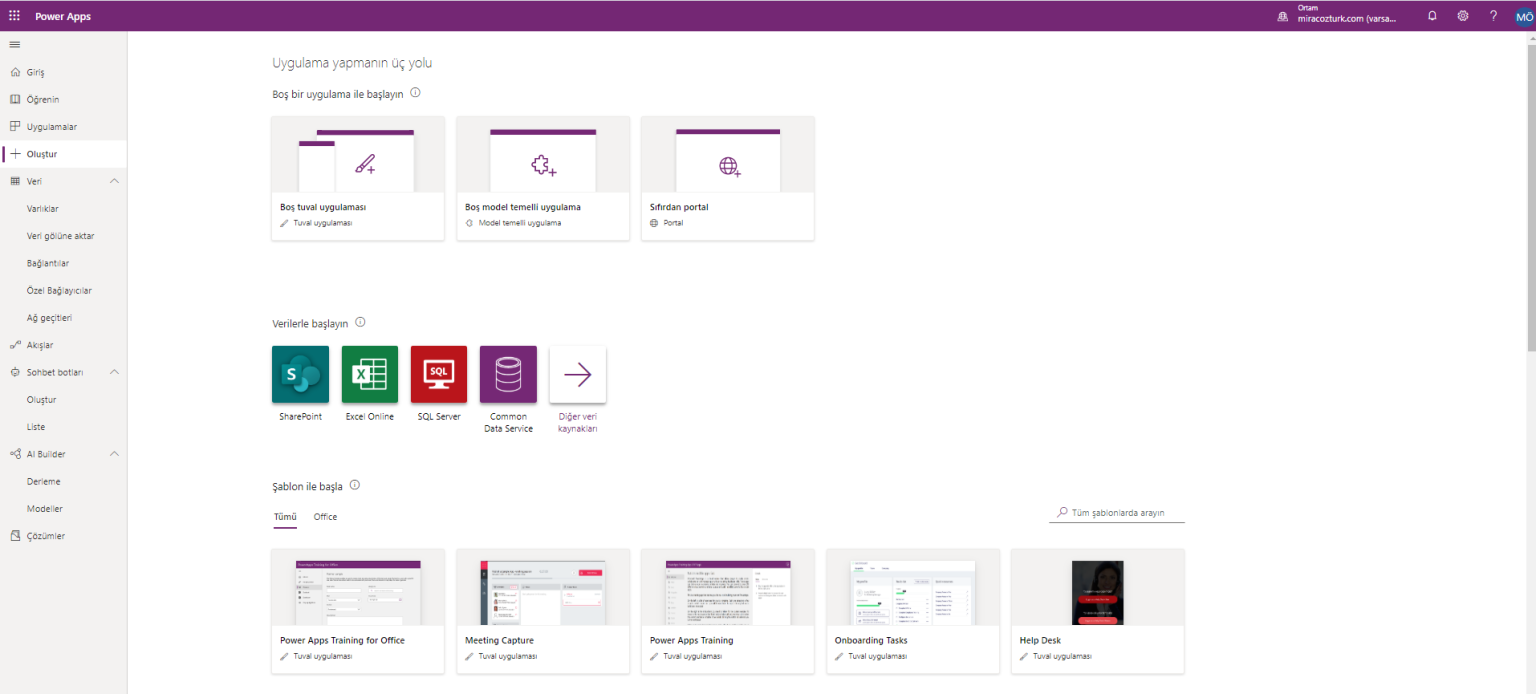
Task: Collapse the Sohbet botları section chevron
Action: pyautogui.click(x=114, y=372)
